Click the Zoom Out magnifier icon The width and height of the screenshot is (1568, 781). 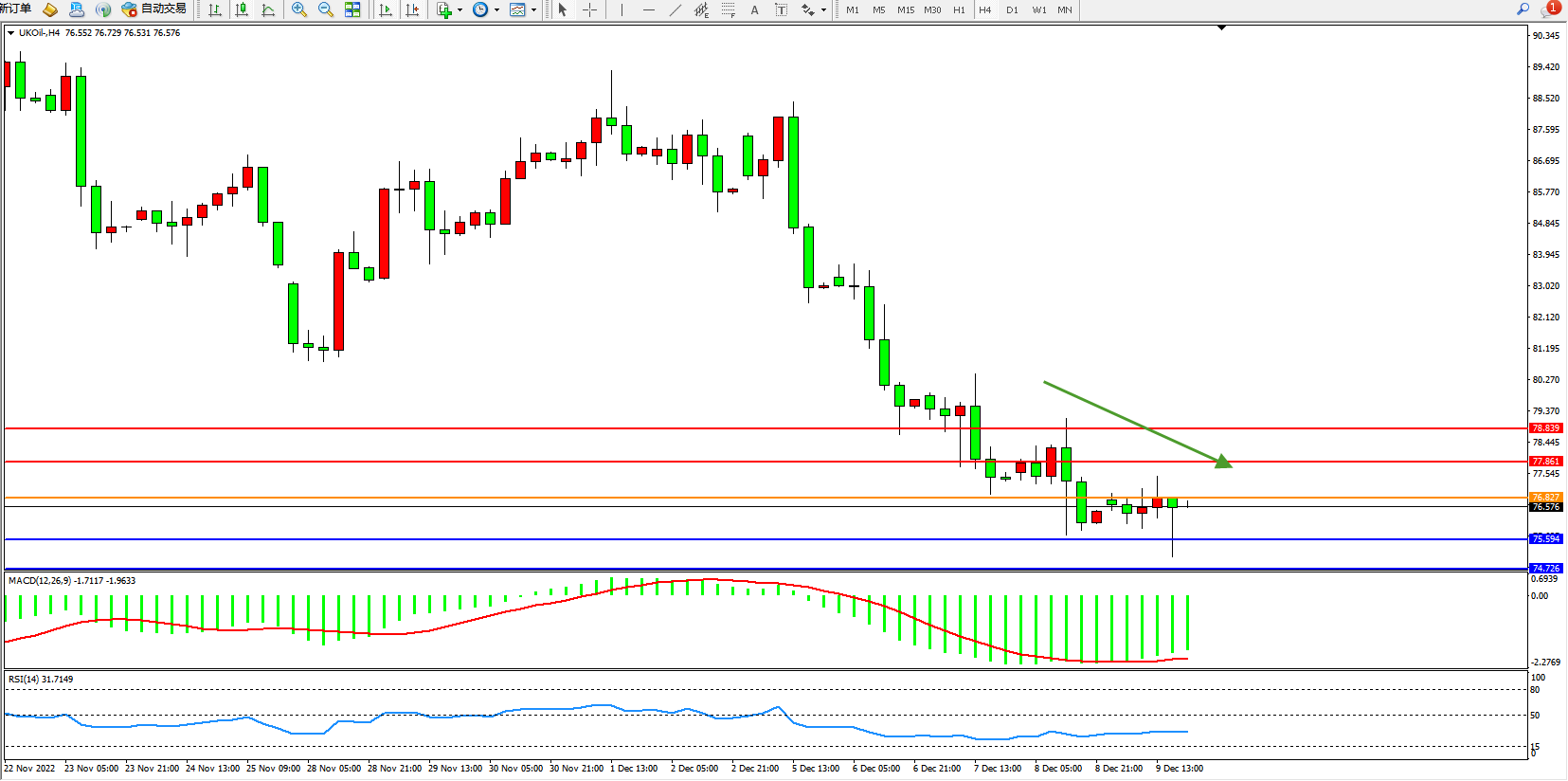326,9
